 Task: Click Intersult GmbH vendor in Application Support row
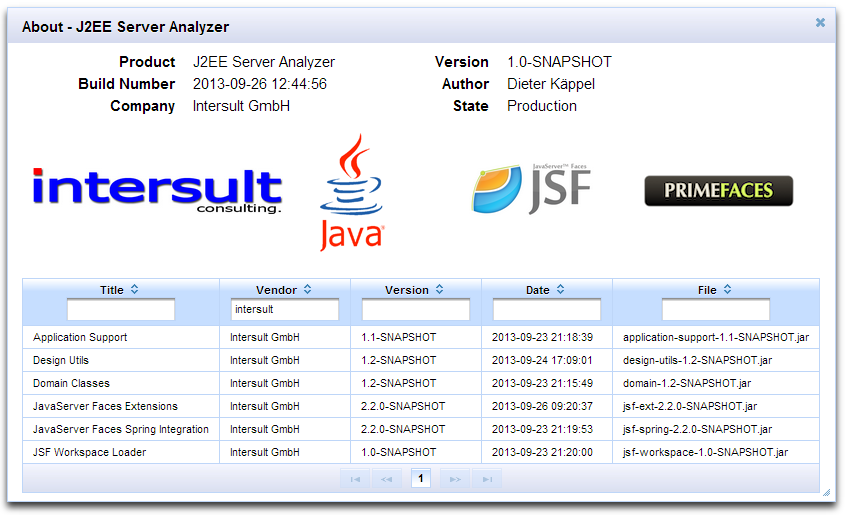(265, 337)
